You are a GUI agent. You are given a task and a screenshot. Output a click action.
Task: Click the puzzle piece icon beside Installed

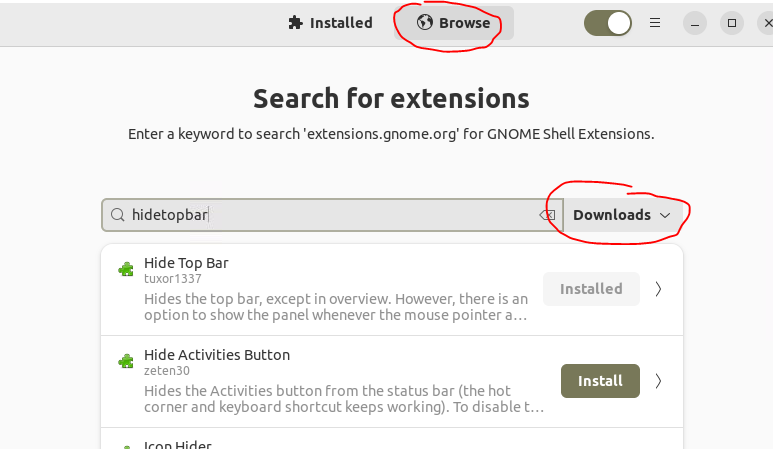click(294, 23)
